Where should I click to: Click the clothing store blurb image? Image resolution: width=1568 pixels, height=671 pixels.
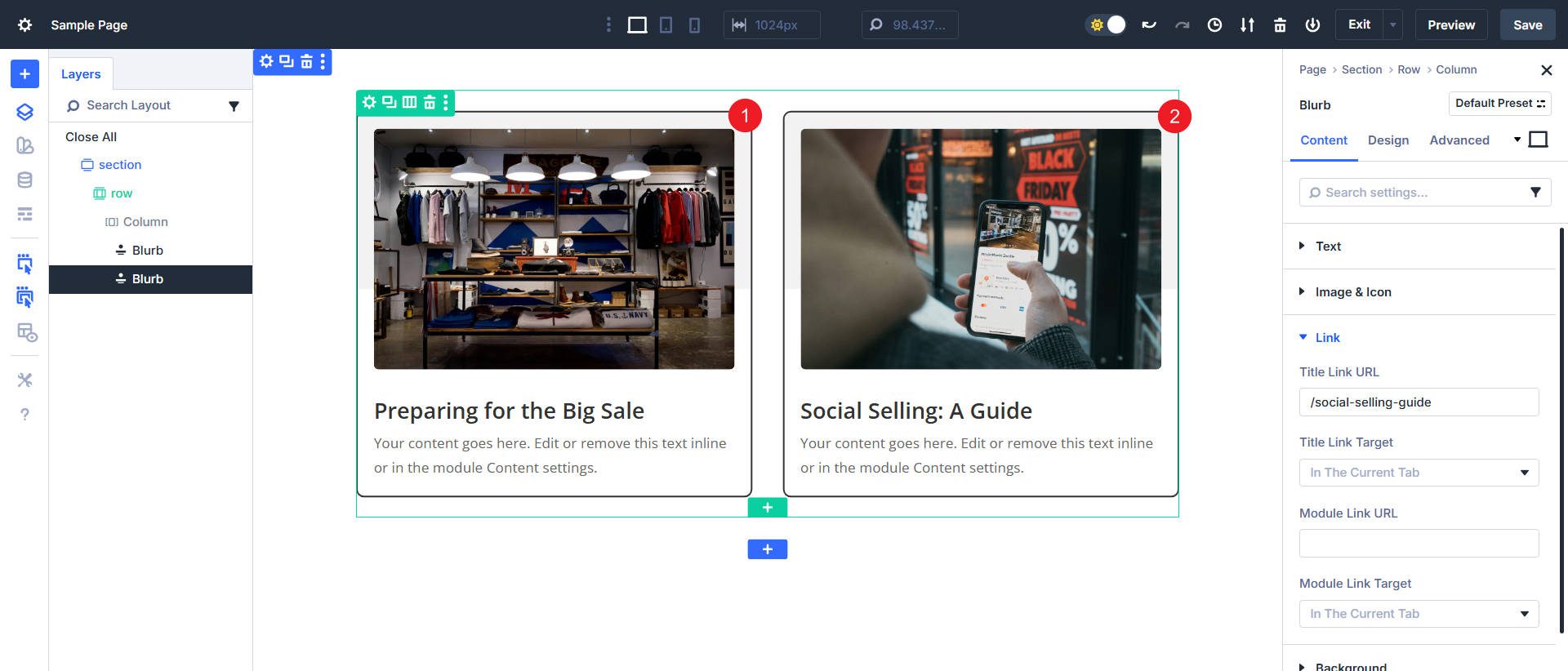pos(554,249)
